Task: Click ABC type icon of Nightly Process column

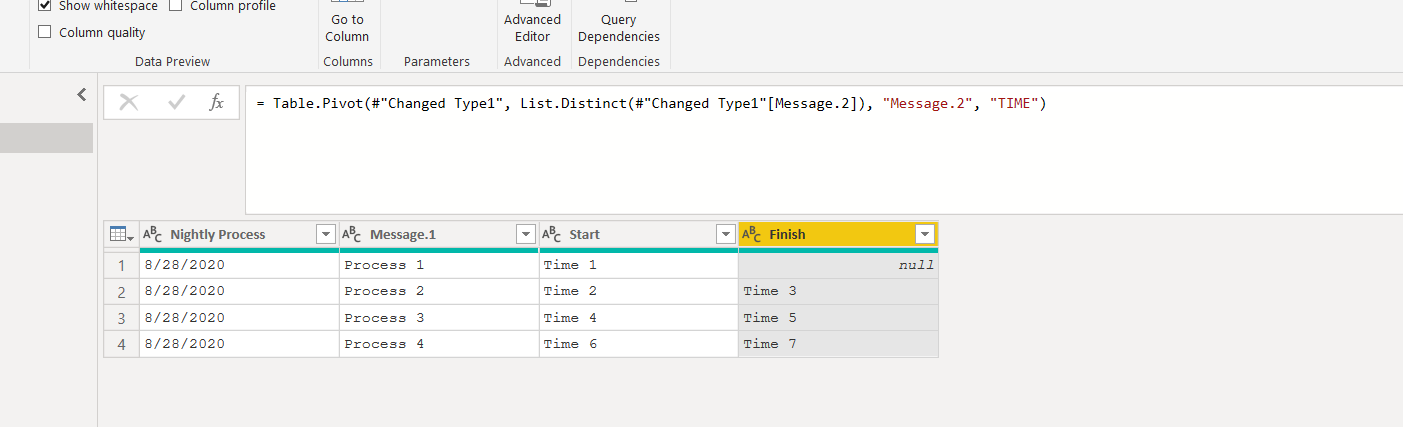Action: click(152, 235)
